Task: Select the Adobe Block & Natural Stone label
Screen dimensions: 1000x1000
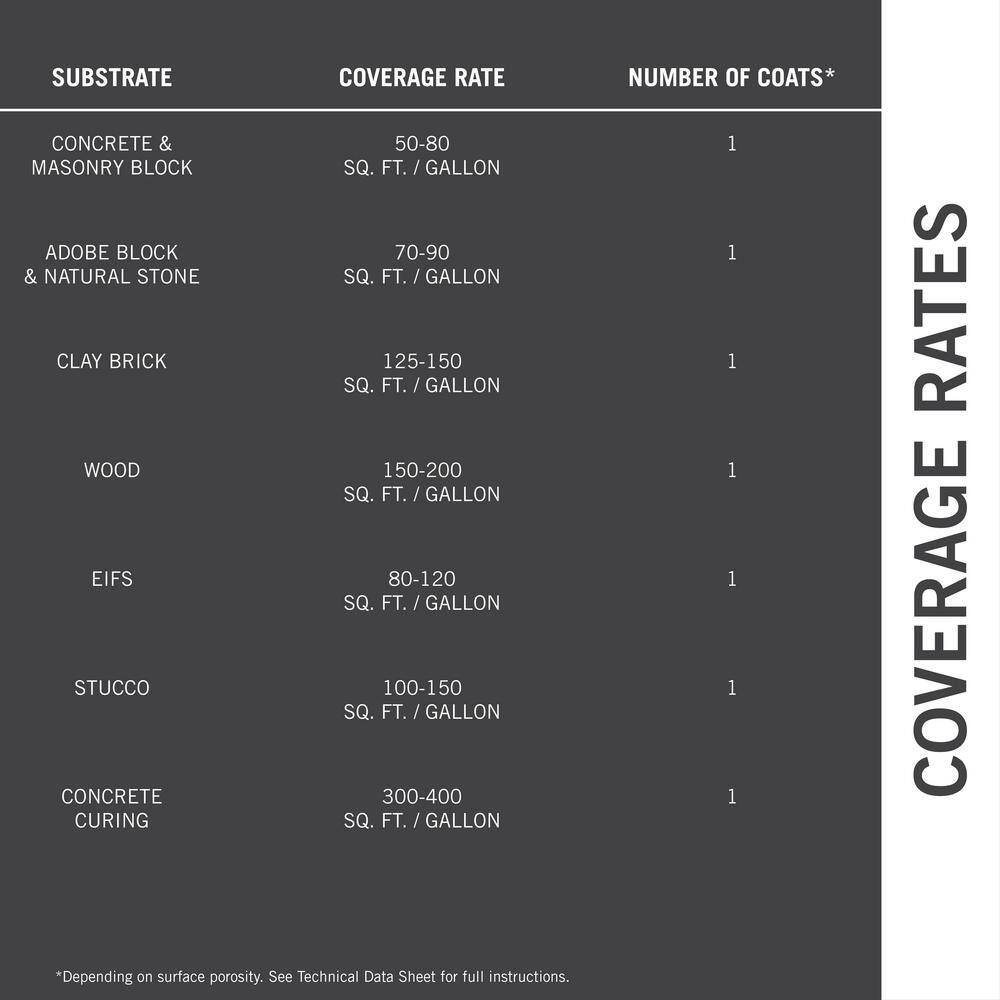Action: (x=112, y=265)
